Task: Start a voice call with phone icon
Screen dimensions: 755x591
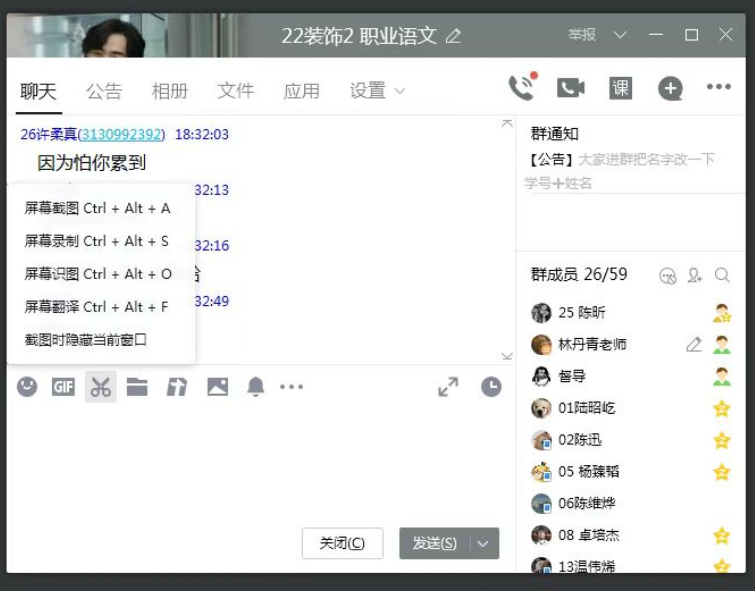Action: [x=521, y=88]
